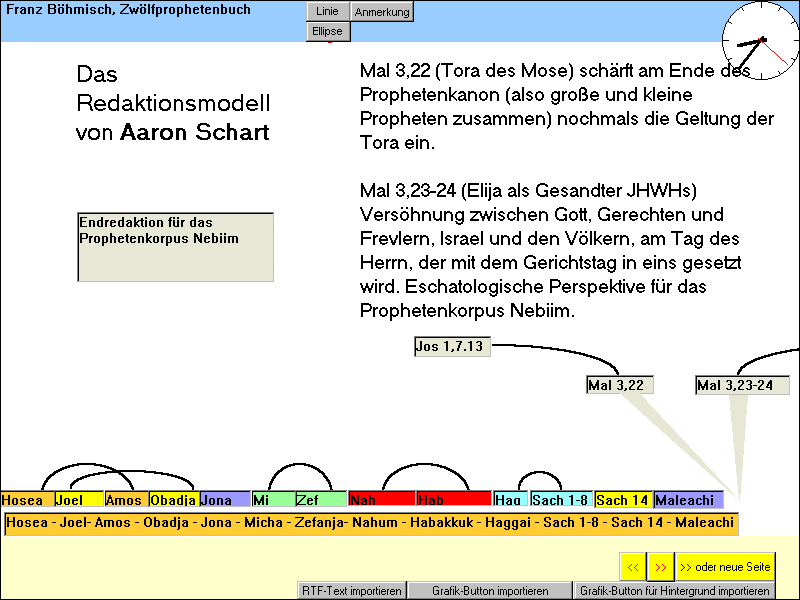The height and width of the screenshot is (600, 800).
Task: Click the Mal 3,22 reference label
Action: pos(620,385)
